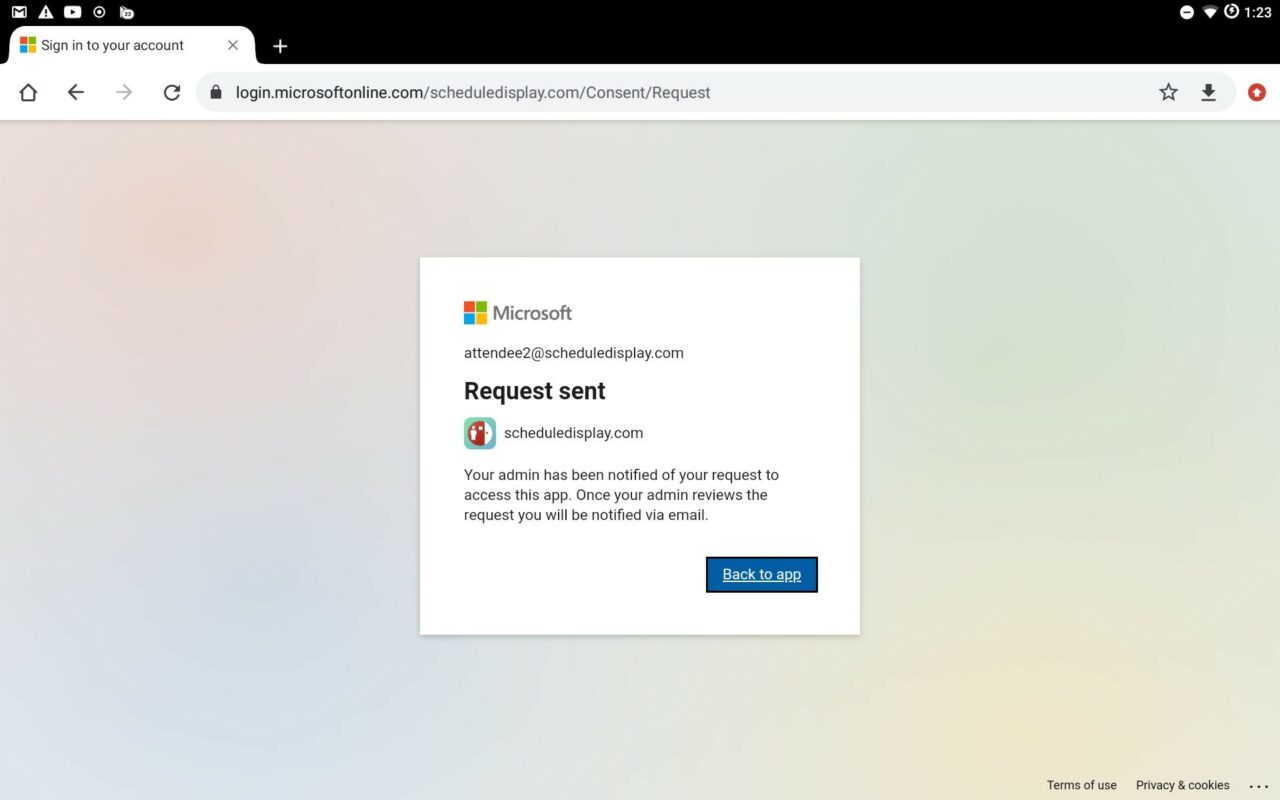Bookmark this page with the star icon

1168,93
